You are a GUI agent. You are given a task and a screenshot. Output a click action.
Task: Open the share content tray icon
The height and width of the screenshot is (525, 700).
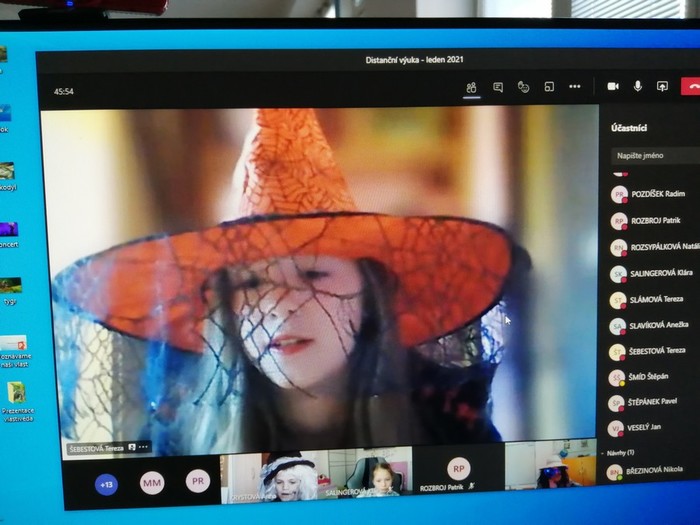coord(662,87)
